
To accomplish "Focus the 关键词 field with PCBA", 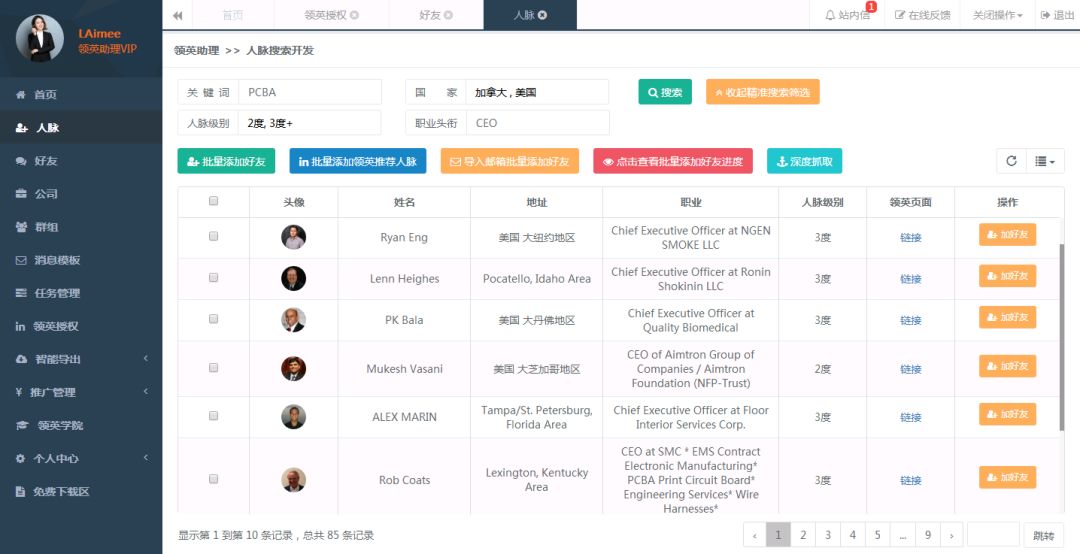I will tap(309, 92).
